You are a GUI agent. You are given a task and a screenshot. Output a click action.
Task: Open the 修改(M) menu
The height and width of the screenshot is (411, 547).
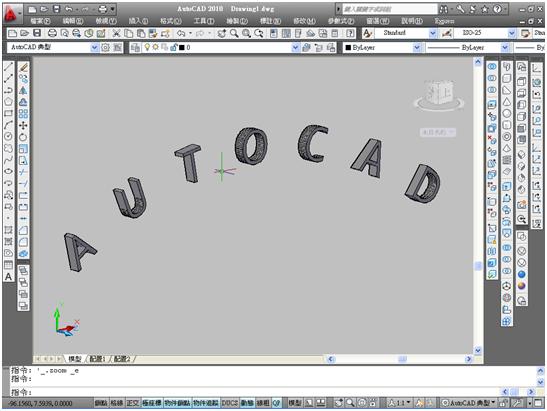pos(304,21)
